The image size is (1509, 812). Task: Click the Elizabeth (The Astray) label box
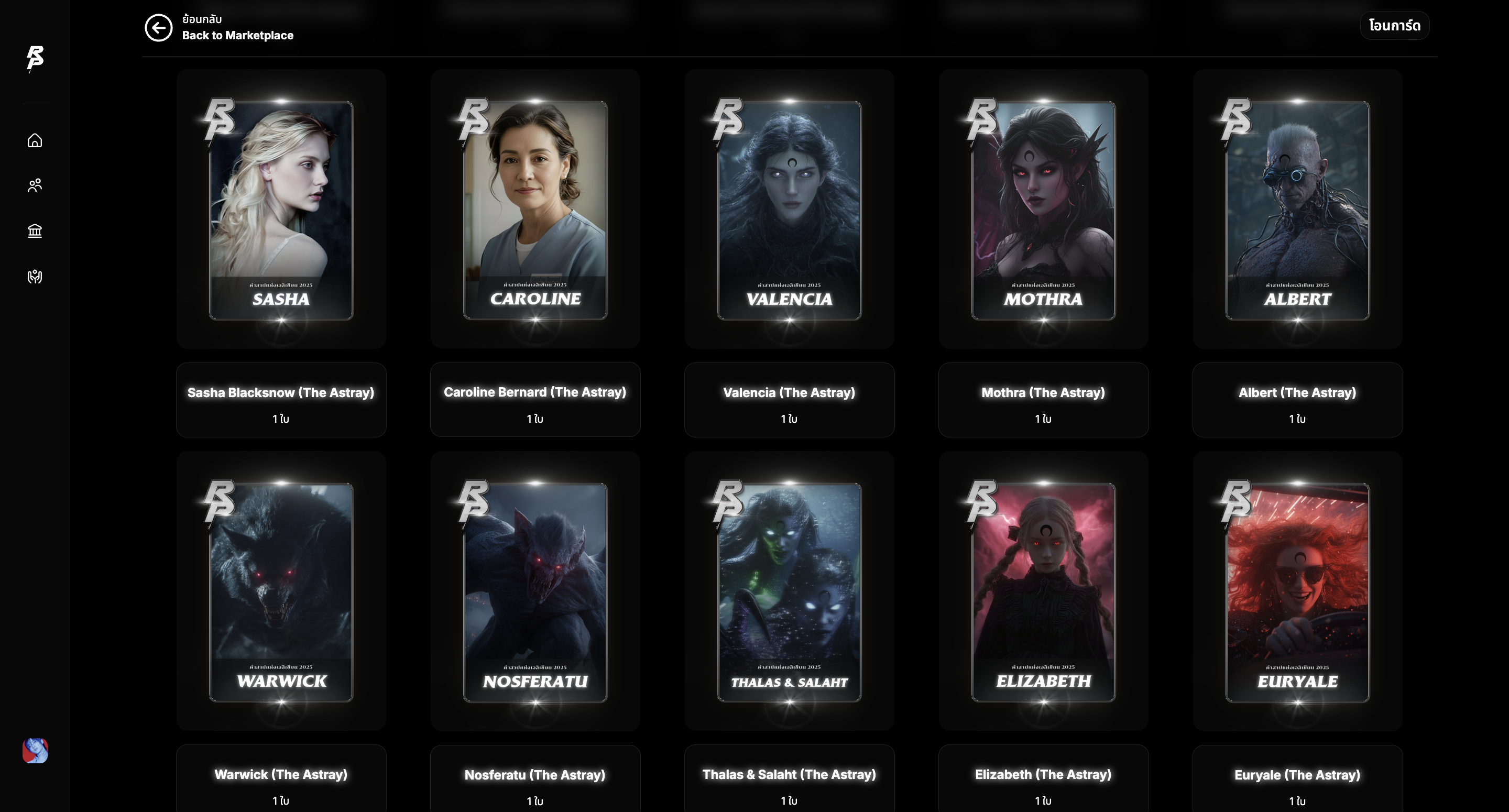coord(1043,778)
